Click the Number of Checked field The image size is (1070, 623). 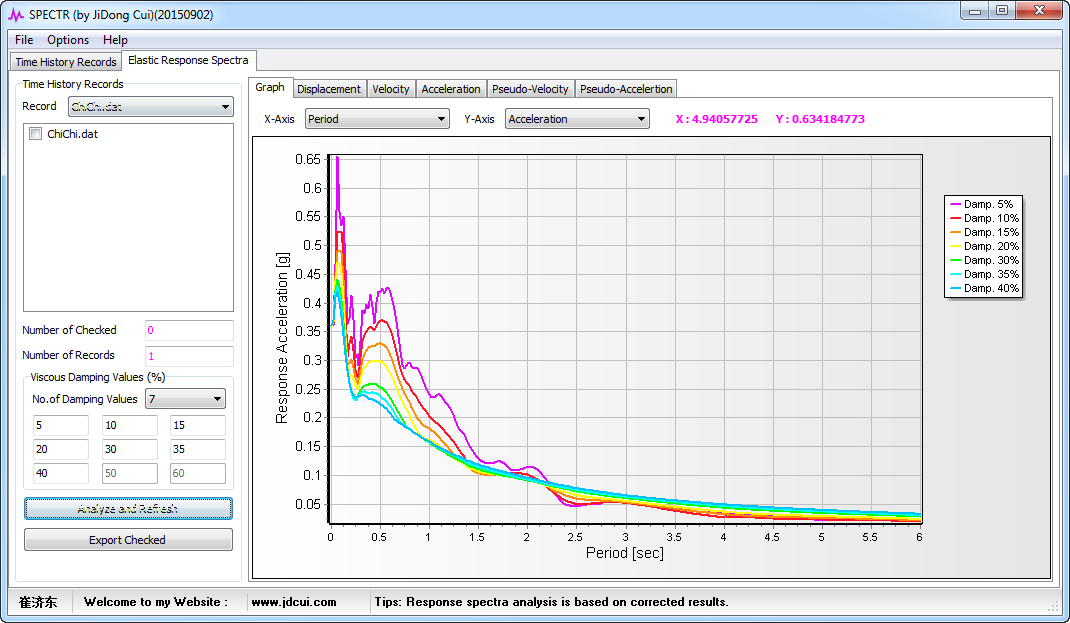coord(189,330)
